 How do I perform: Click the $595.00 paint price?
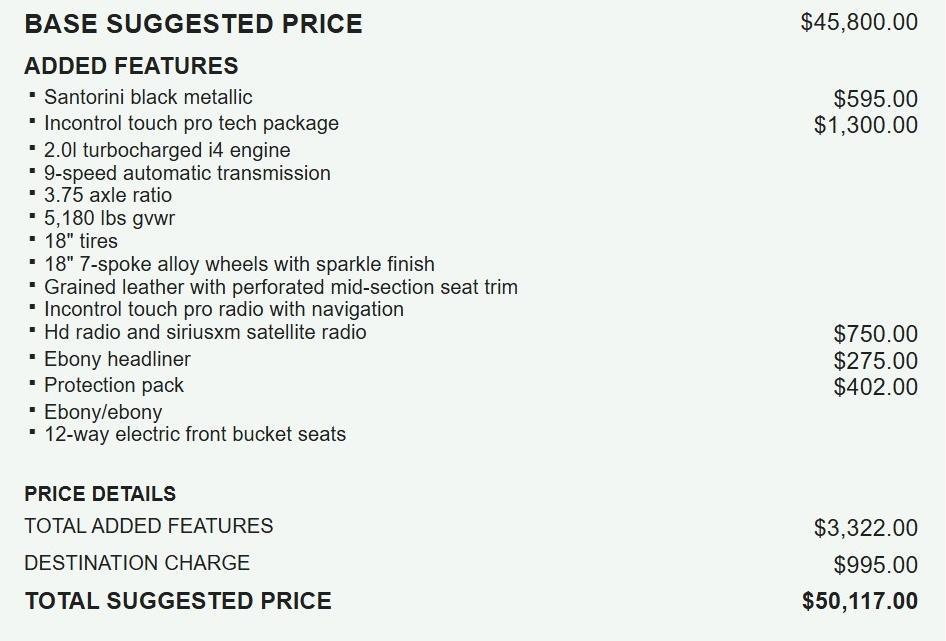[x=875, y=99]
